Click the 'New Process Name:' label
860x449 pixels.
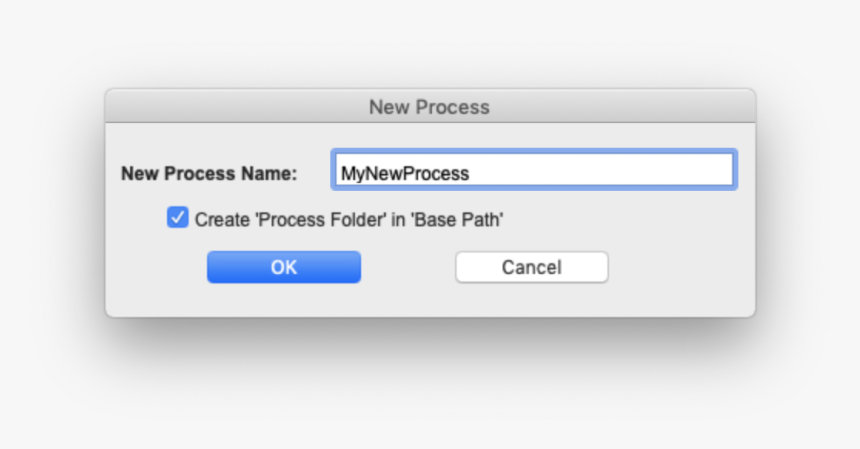209,173
